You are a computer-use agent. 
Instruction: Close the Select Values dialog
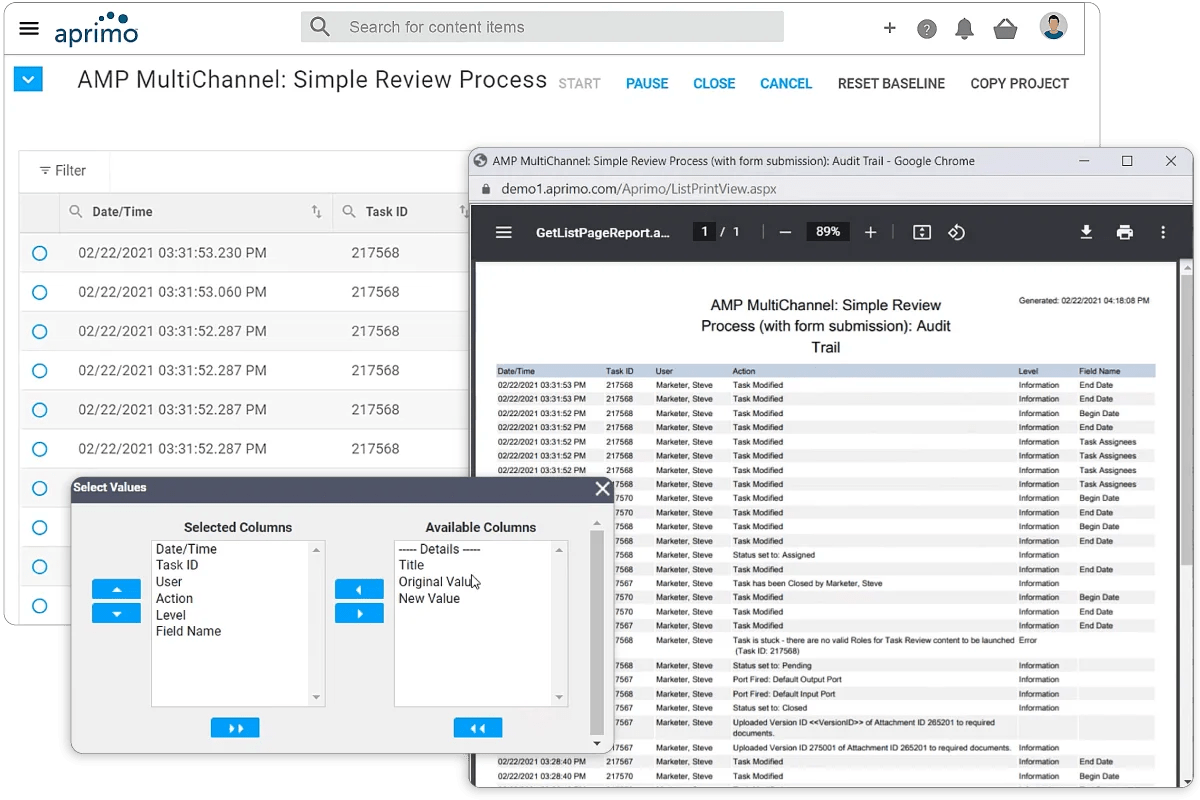[602, 488]
